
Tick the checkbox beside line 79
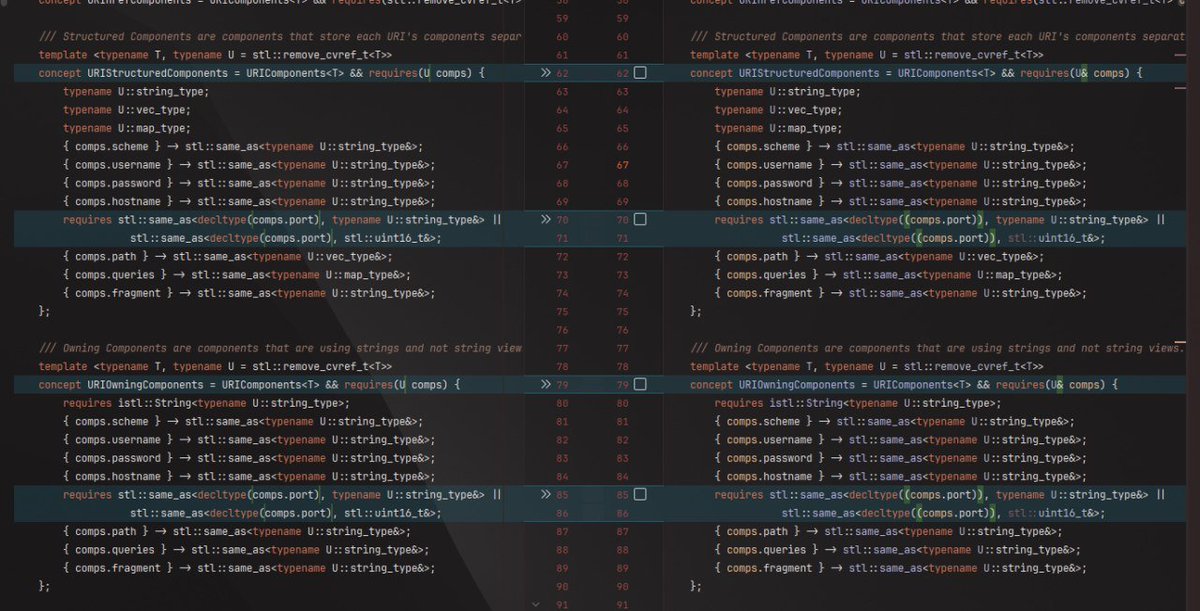tap(640, 384)
